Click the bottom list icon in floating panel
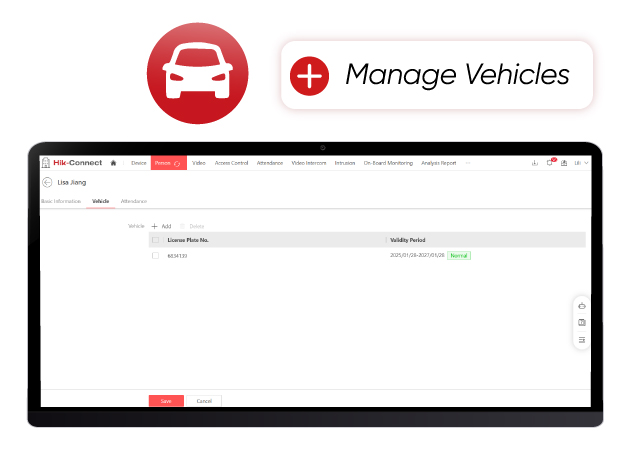Screen dimensions: 631x451 [x=582, y=340]
